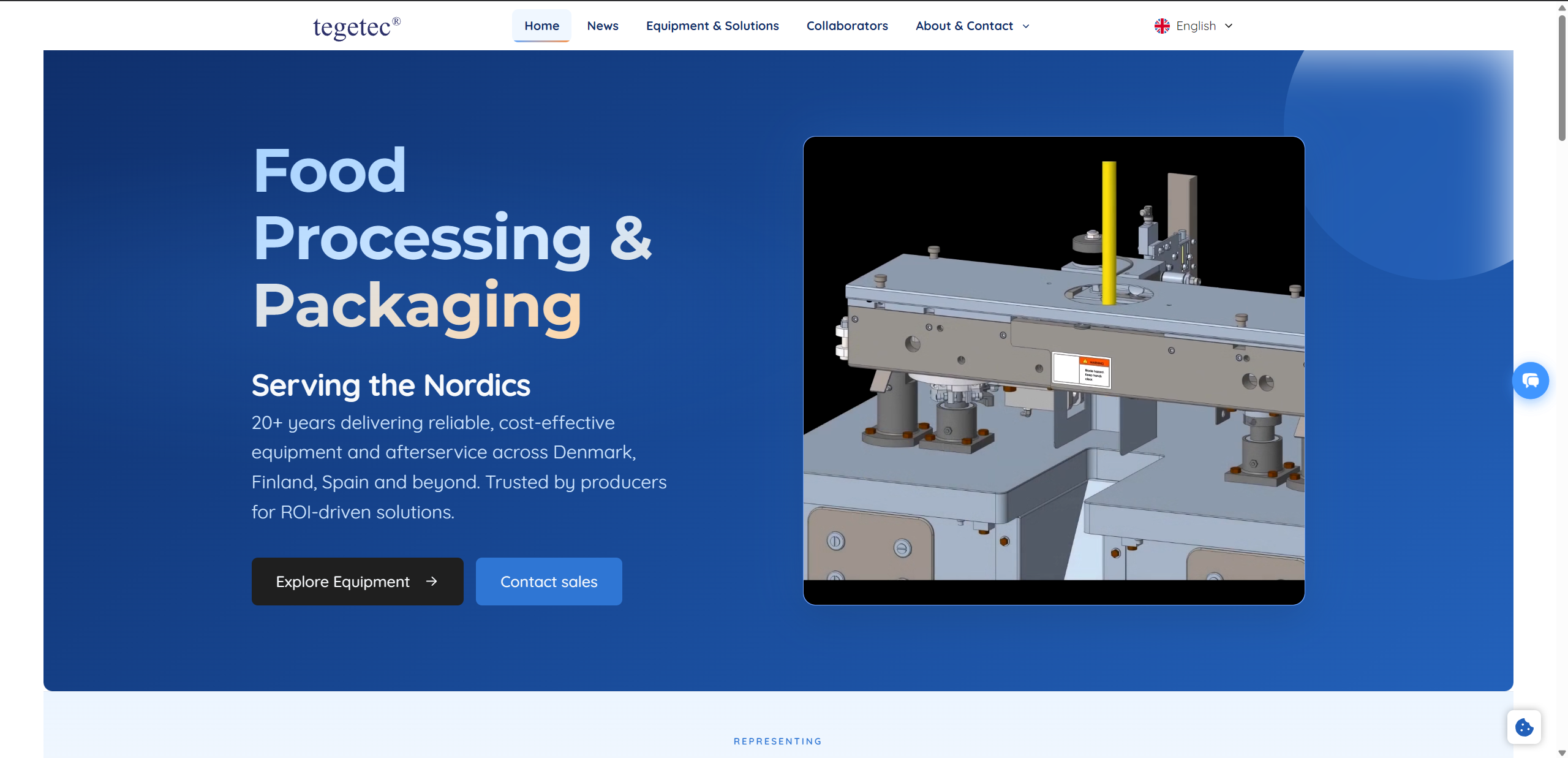Image resolution: width=1568 pixels, height=758 pixels.
Task: Click the REPRESENTING section heading
Action: click(777, 741)
